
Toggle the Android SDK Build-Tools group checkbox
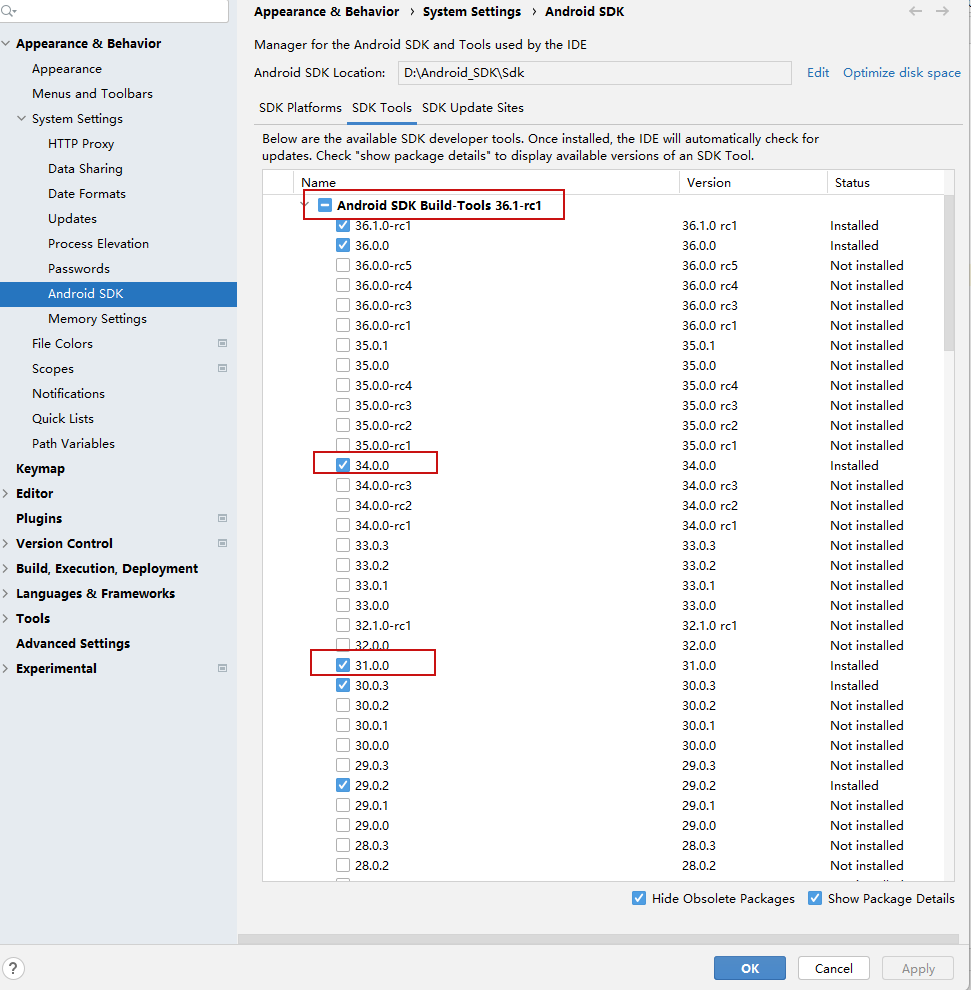tap(325, 205)
